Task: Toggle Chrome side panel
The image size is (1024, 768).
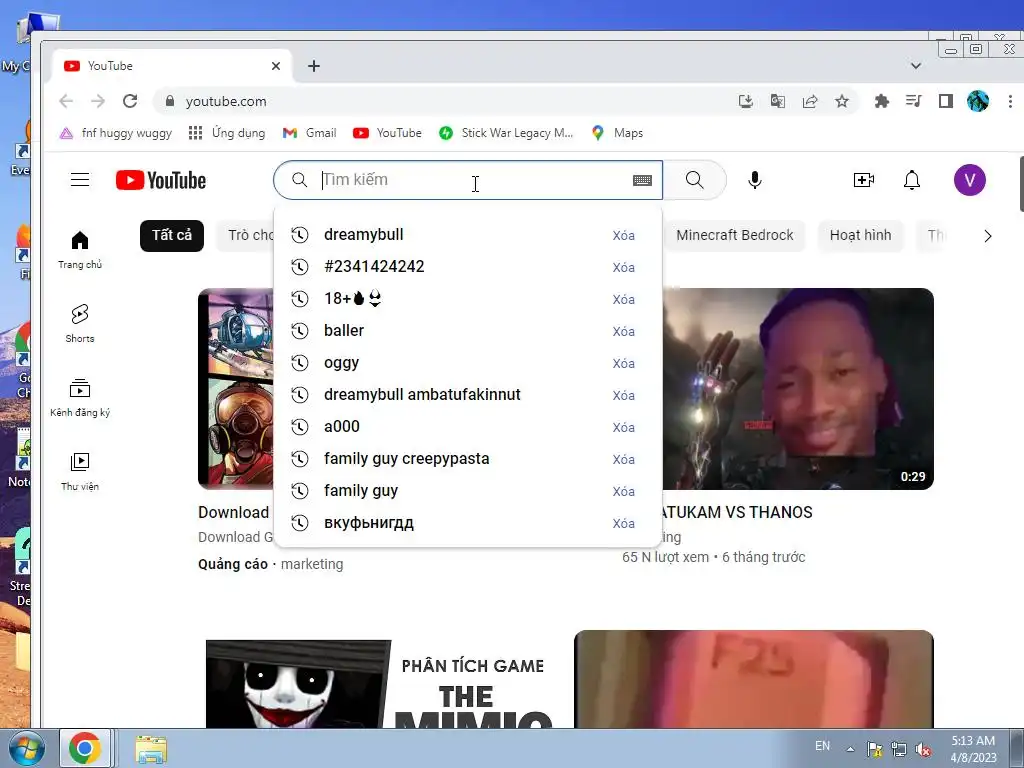Action: point(946,101)
